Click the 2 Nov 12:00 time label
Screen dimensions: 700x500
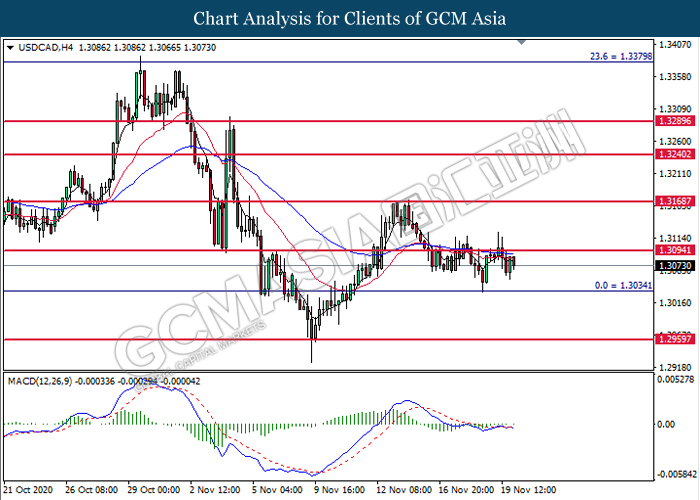point(215,490)
